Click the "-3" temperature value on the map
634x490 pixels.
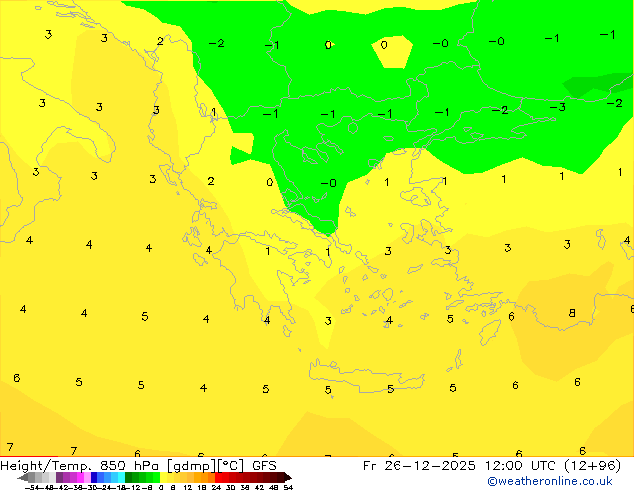(x=558, y=107)
